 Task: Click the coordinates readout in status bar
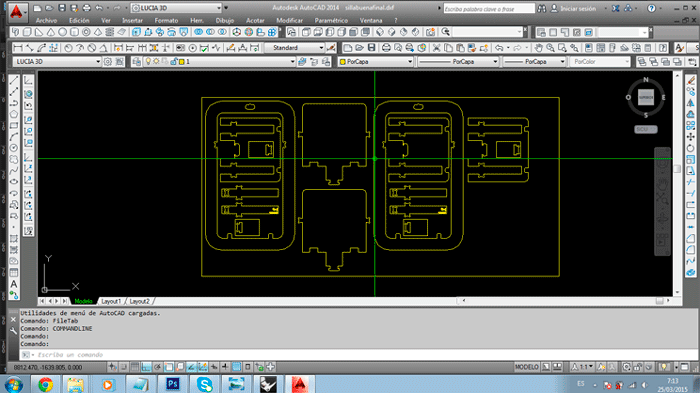point(48,367)
